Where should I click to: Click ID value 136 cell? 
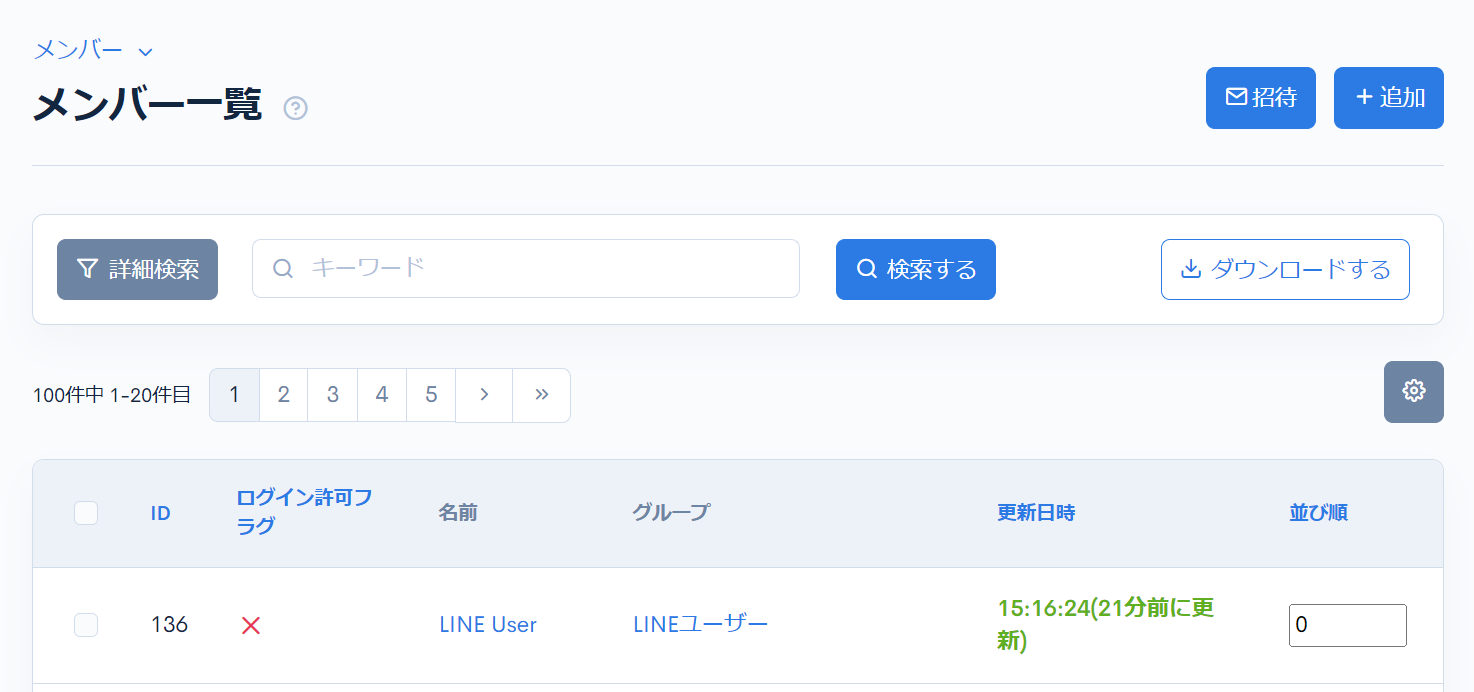(x=169, y=625)
